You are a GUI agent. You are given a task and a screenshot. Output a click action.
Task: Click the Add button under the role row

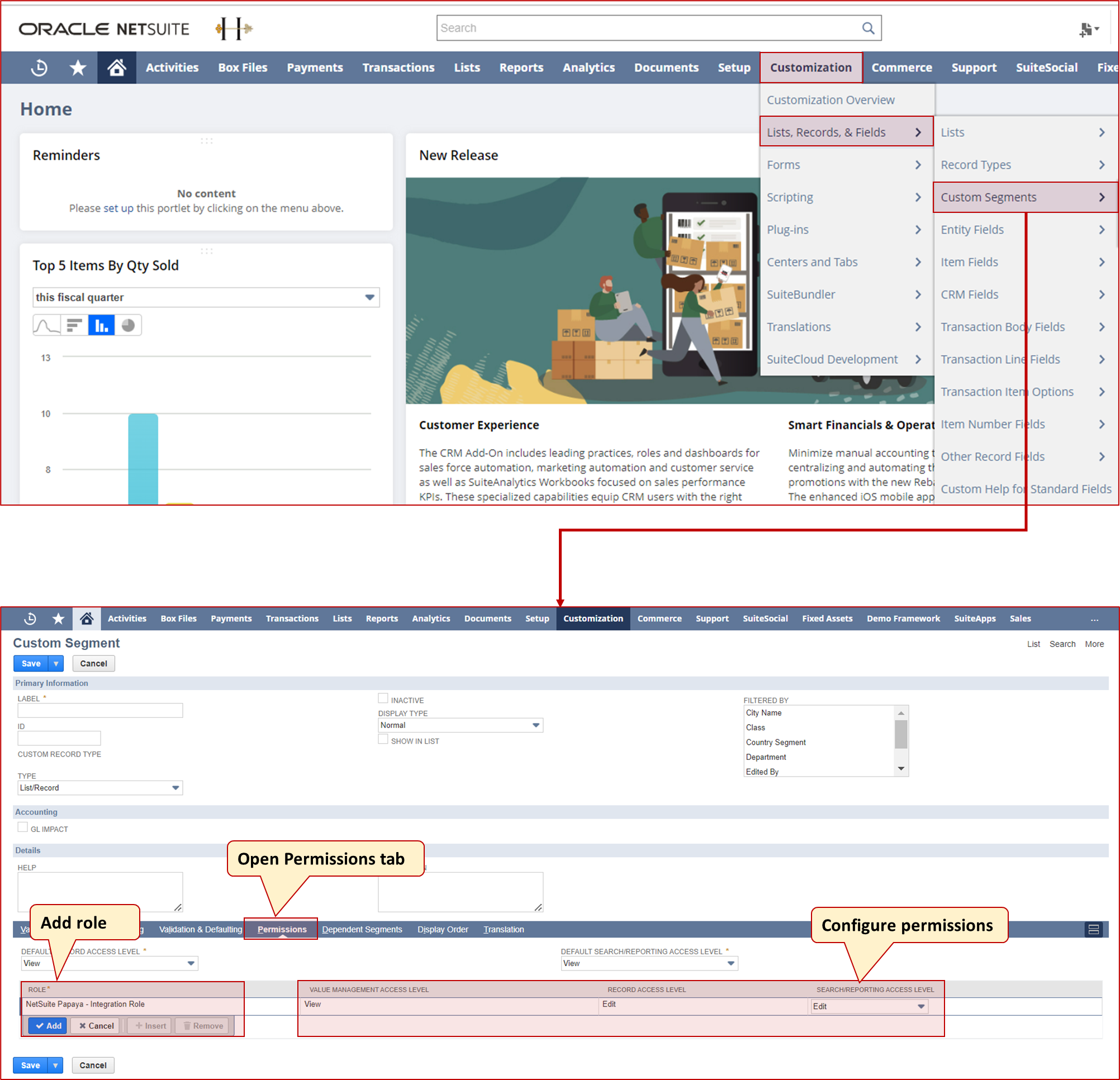click(x=48, y=1025)
